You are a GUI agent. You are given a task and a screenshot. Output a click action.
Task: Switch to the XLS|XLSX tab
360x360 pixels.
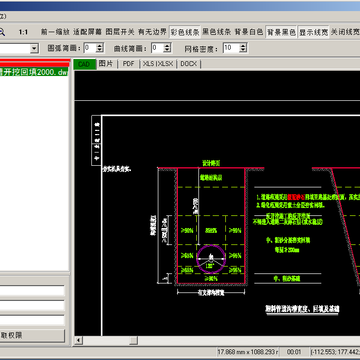pos(158,64)
